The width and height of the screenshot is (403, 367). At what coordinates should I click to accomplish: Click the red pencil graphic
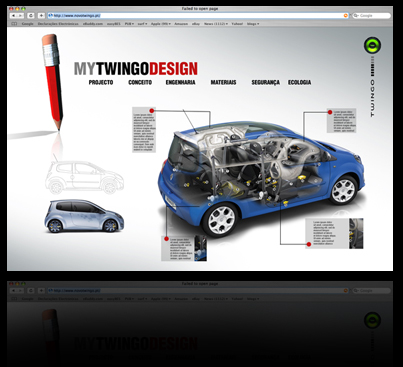(52, 82)
